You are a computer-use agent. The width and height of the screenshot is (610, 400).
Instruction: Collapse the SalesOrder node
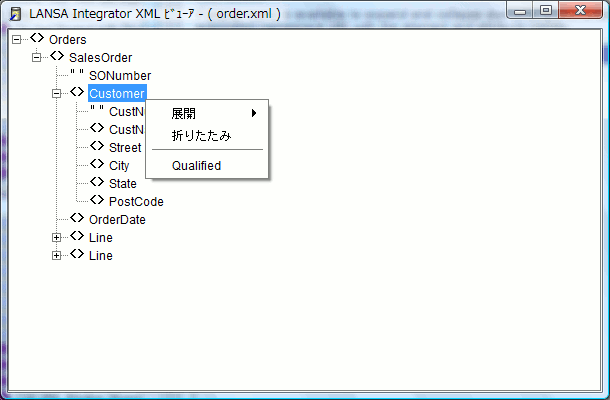coord(37,58)
